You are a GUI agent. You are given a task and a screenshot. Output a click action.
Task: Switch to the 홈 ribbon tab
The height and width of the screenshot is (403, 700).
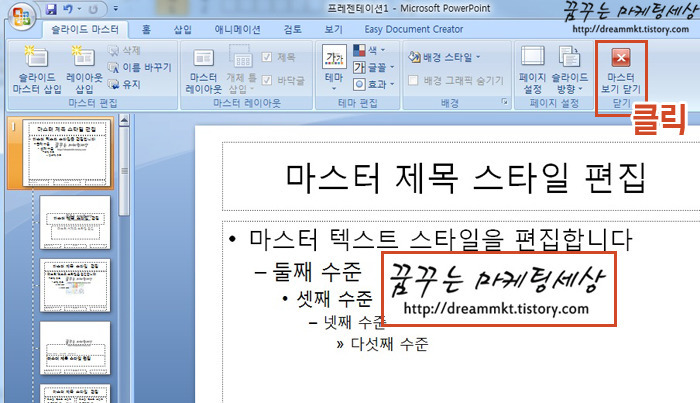point(146,29)
